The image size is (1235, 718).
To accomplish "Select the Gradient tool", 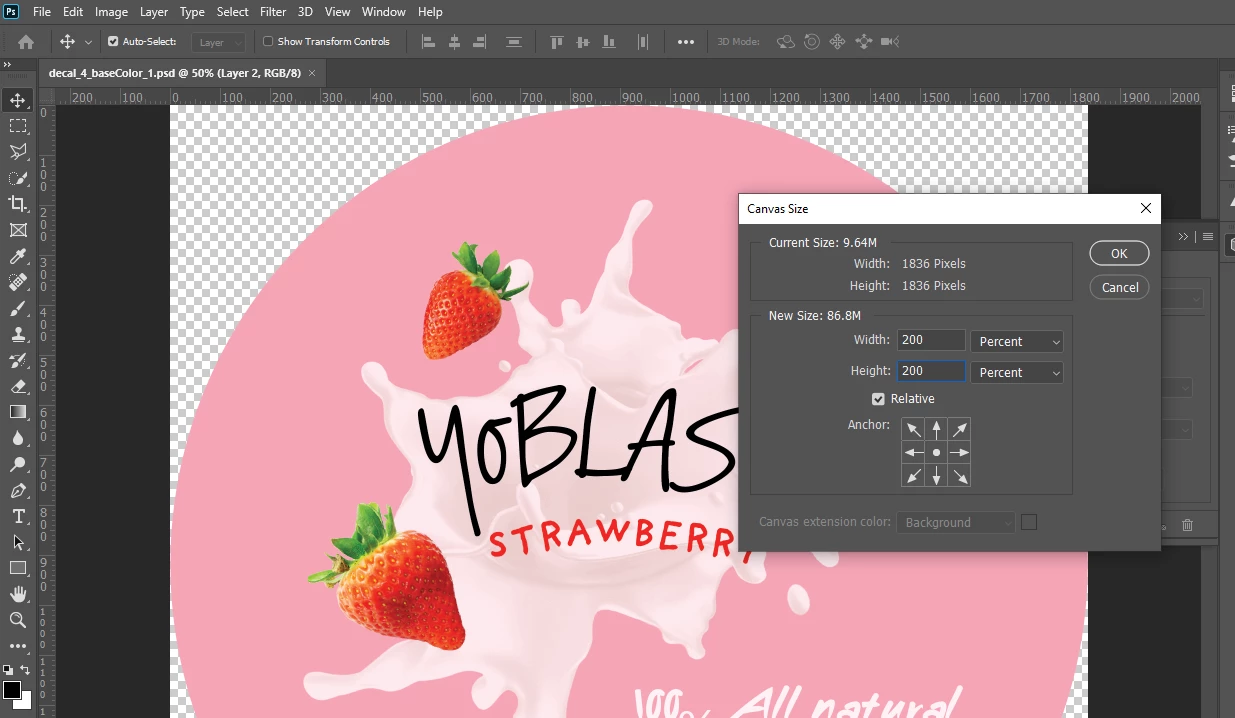I will click(x=18, y=412).
